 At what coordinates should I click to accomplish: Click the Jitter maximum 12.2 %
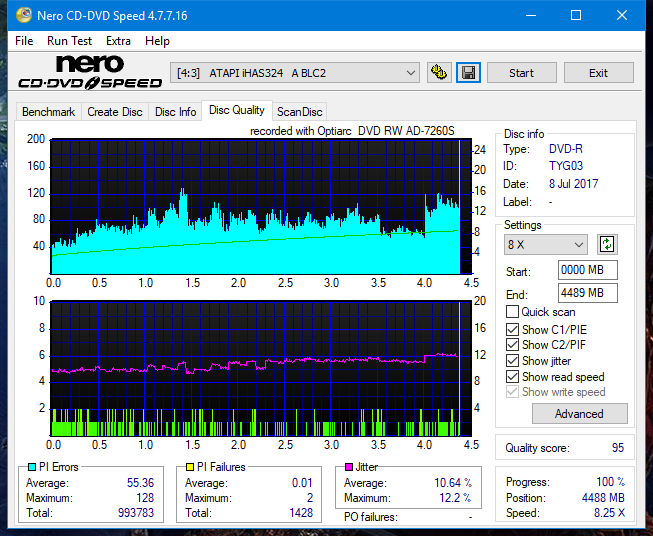click(x=456, y=498)
